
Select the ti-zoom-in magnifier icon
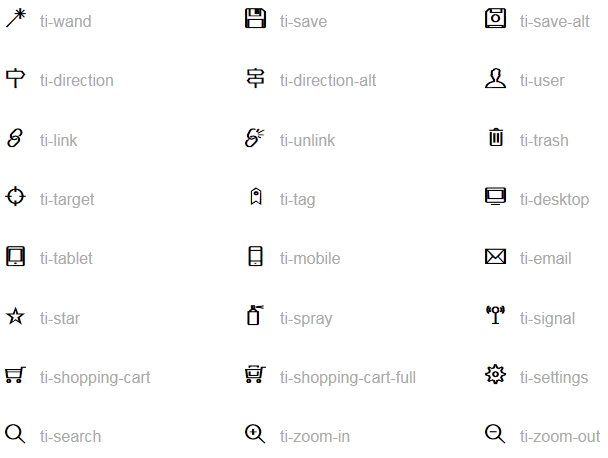coord(255,434)
